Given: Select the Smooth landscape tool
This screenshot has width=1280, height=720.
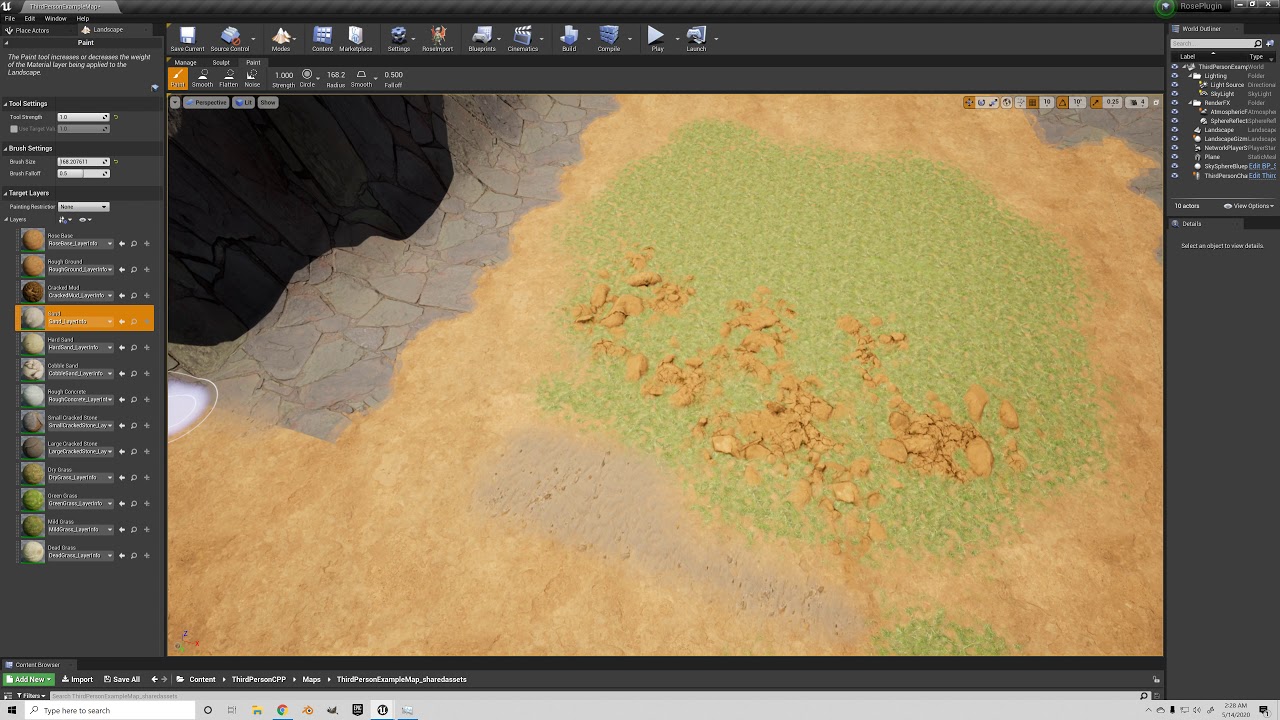Looking at the screenshot, I should pos(203,78).
